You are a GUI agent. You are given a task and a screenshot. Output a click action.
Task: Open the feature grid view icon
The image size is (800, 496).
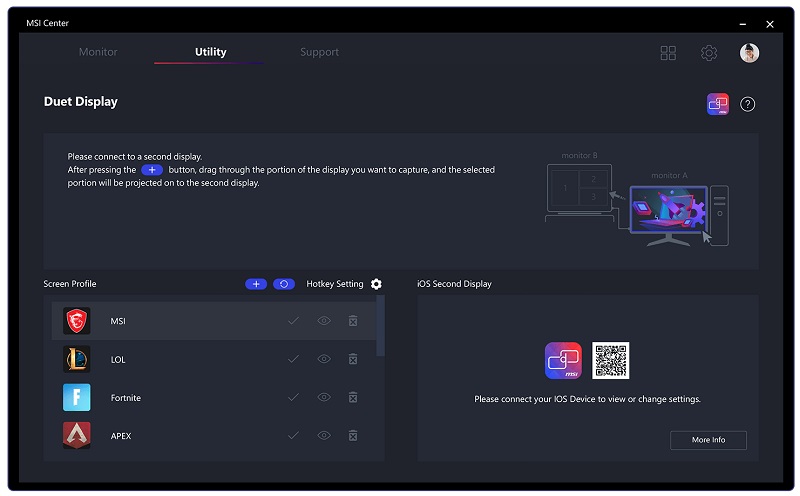pyautogui.click(x=668, y=53)
